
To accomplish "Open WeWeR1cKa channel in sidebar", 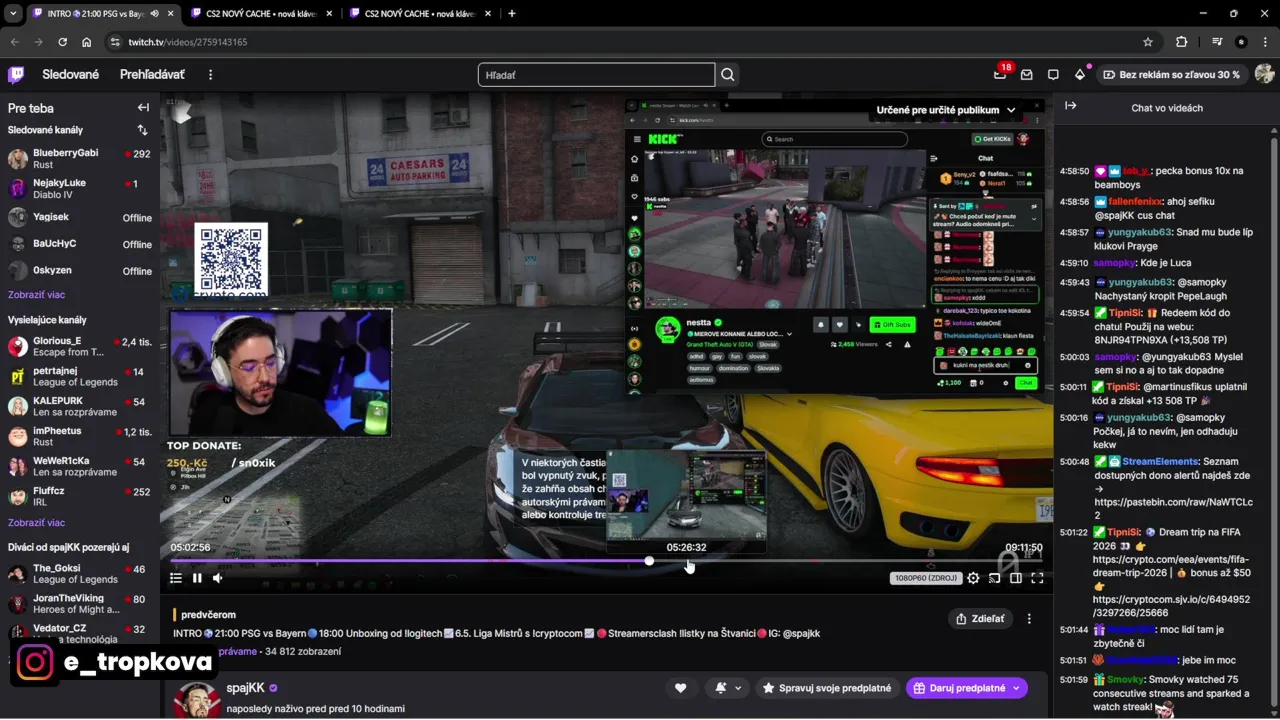I will point(80,467).
